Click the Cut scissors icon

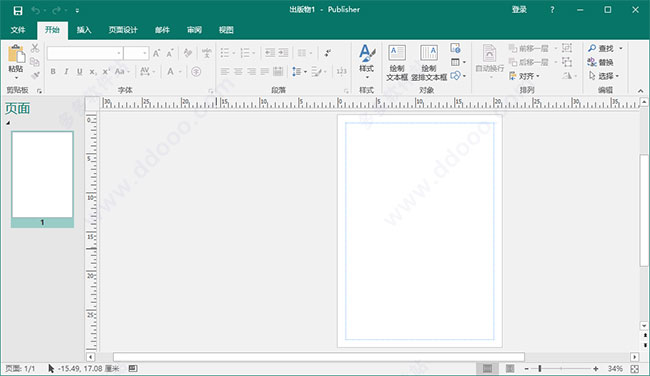(35, 48)
